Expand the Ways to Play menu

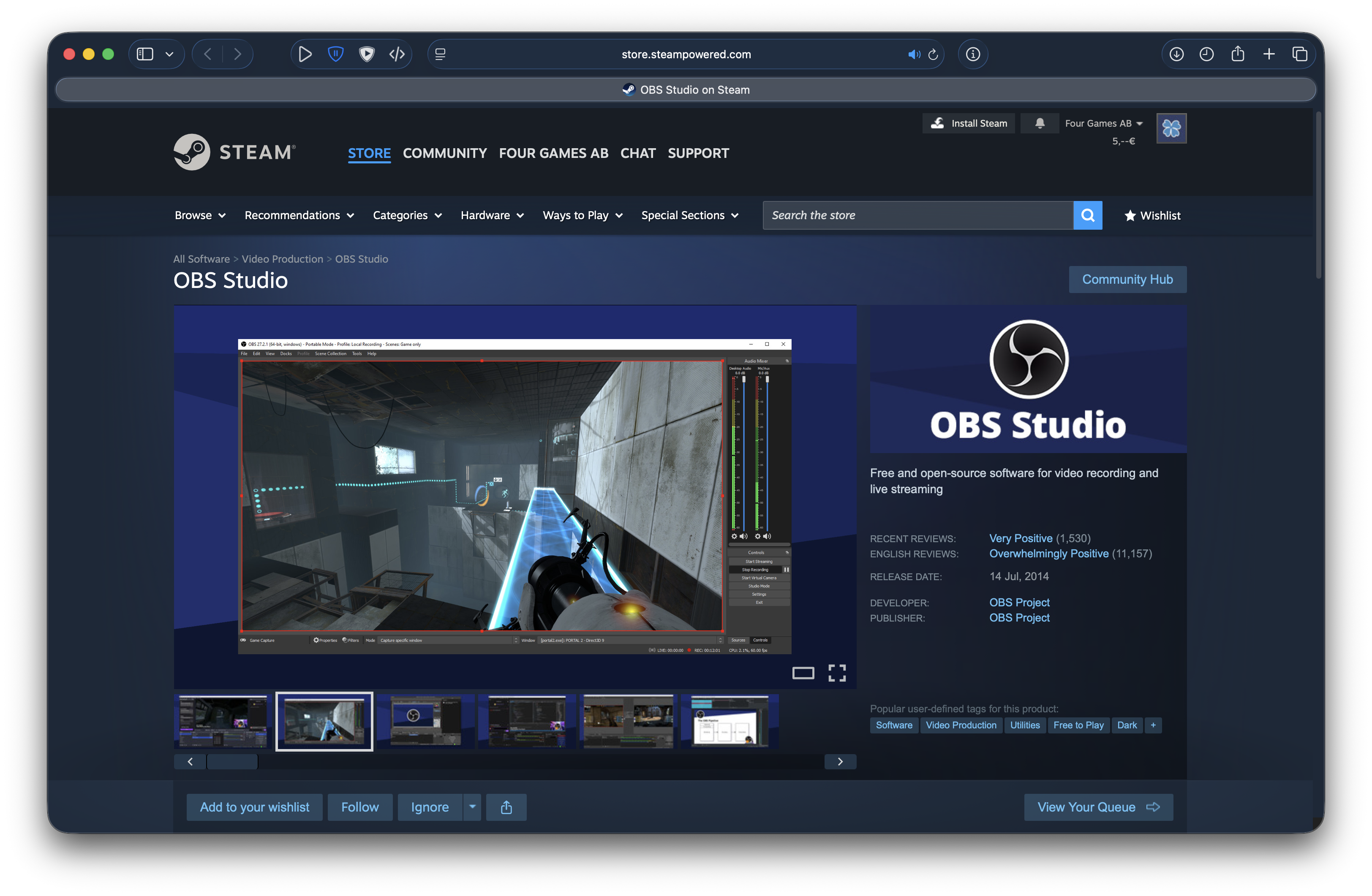tap(583, 215)
